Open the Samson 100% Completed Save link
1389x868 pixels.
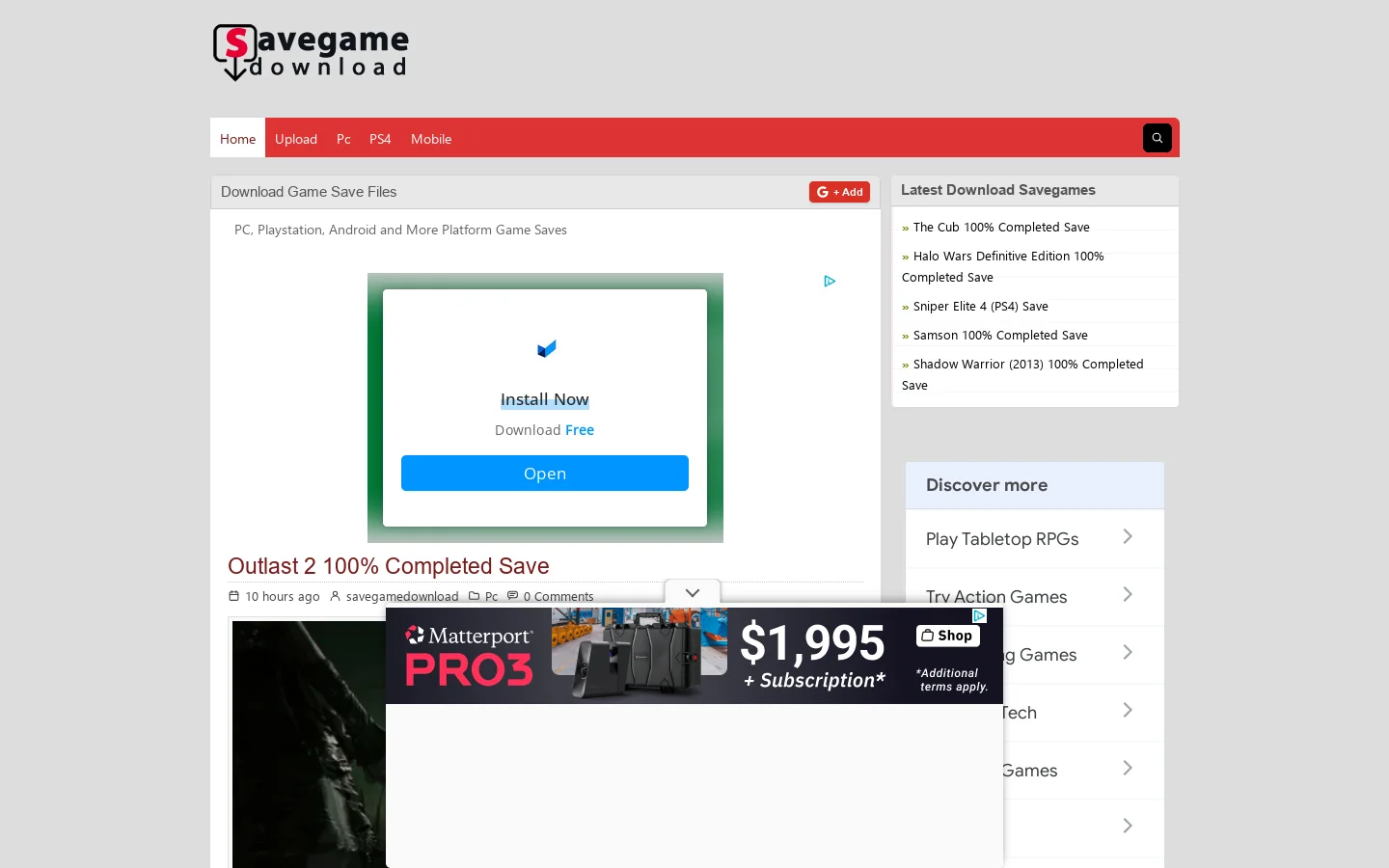tap(1000, 336)
